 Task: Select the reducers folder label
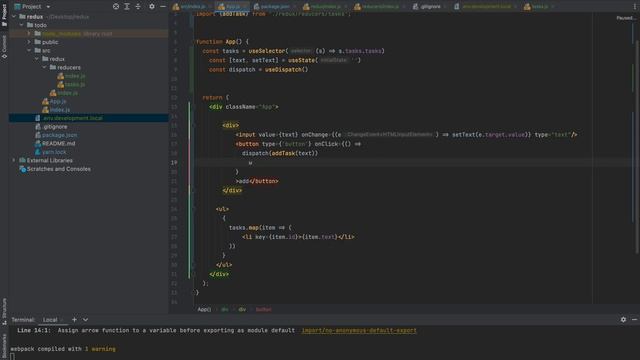[69, 67]
